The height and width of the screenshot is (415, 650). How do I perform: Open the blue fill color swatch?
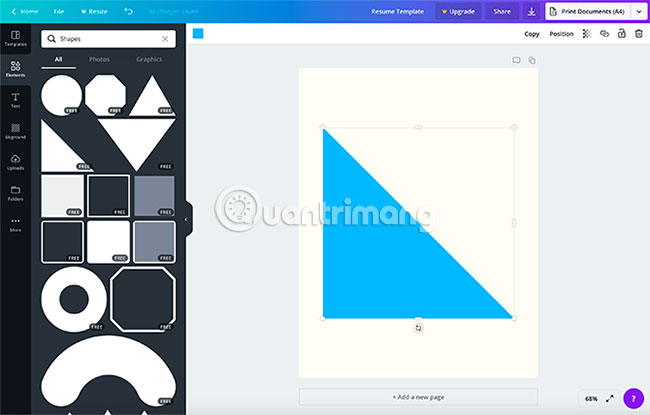pos(198,34)
